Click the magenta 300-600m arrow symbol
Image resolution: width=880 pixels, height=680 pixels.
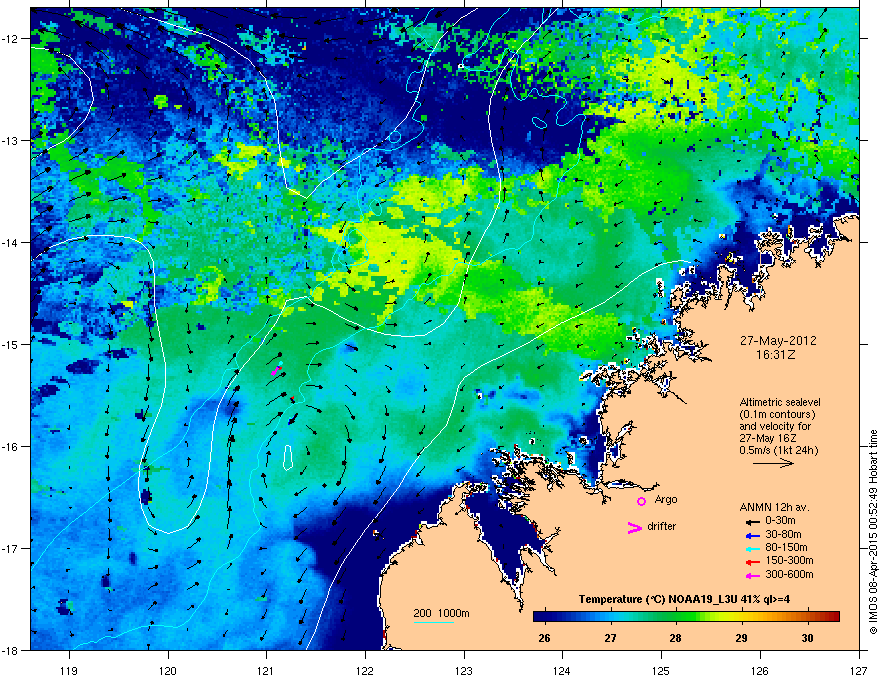(753, 575)
